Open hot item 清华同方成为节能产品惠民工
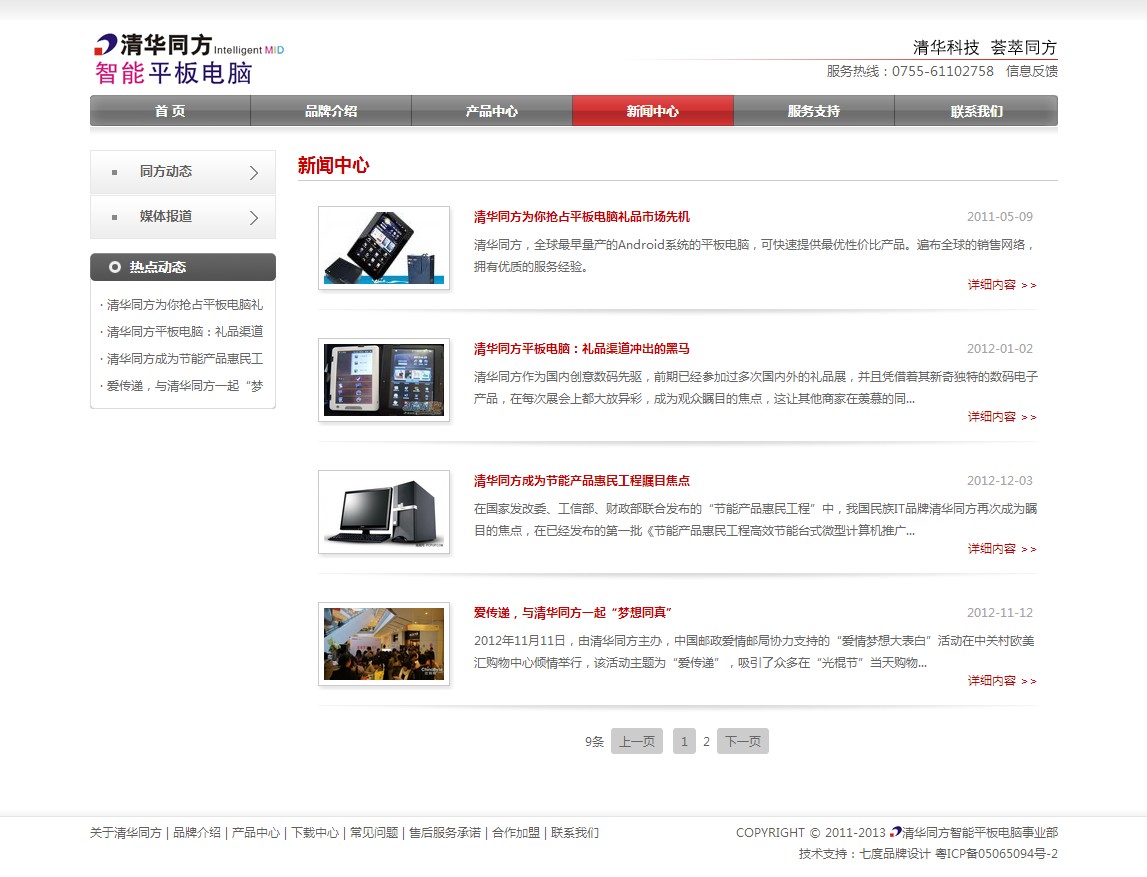Image resolution: width=1147 pixels, height=877 pixels. tap(184, 358)
